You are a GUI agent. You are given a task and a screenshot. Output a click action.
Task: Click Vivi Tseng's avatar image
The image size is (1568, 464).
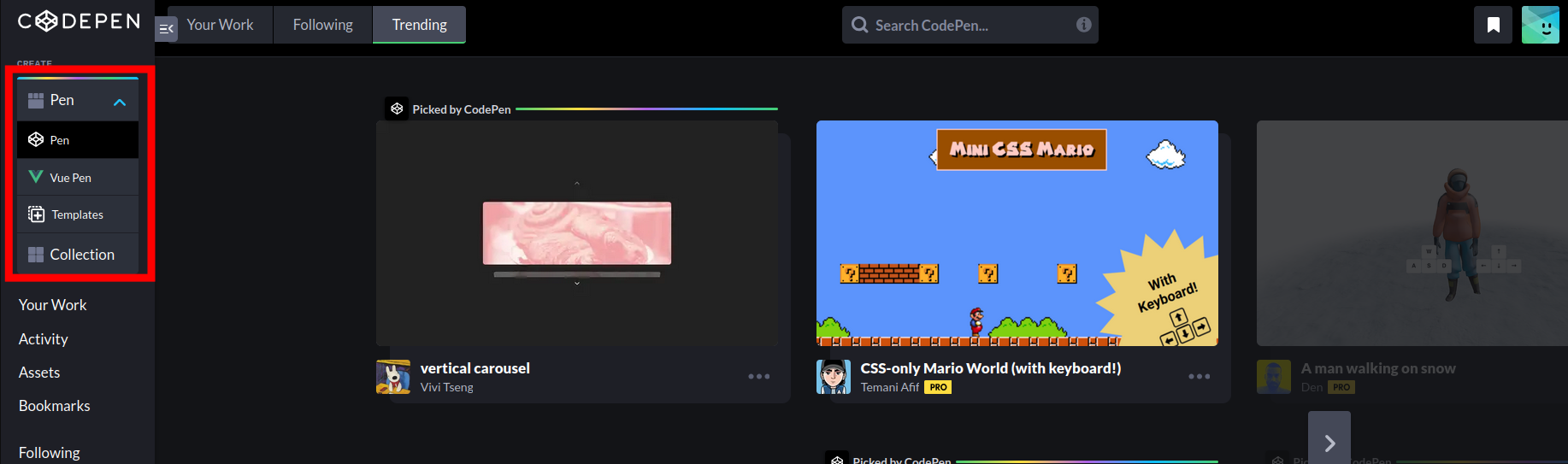tap(393, 377)
